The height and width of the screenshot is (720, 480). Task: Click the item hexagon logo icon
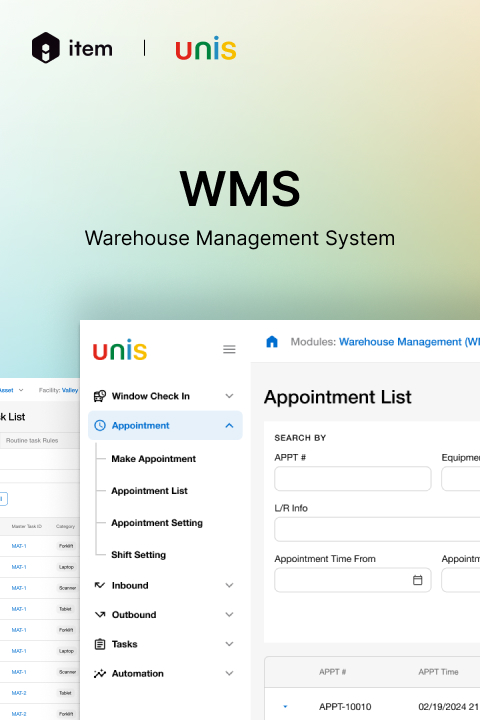[x=45, y=48]
